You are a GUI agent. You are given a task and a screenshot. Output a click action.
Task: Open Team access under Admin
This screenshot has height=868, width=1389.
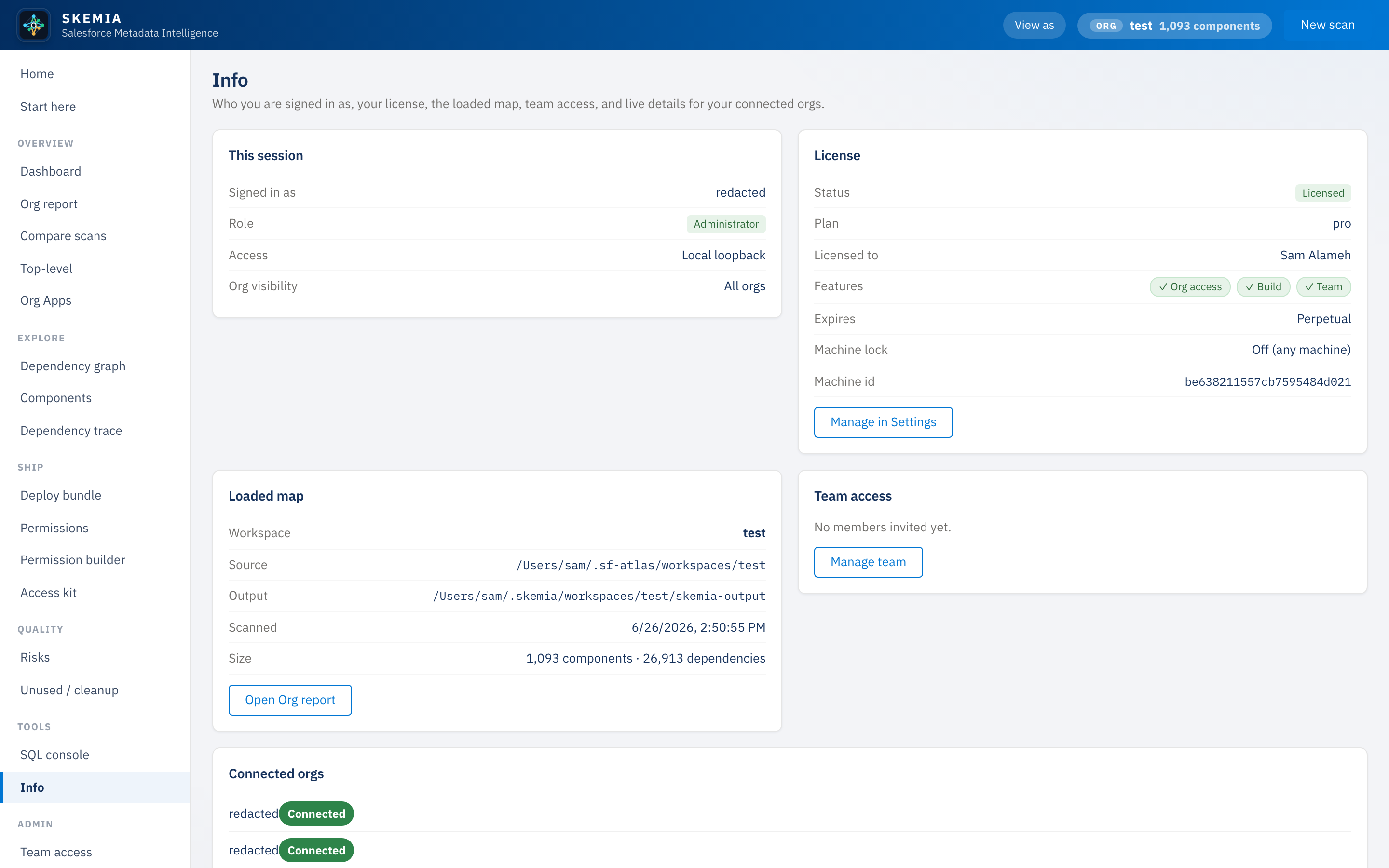pyautogui.click(x=56, y=852)
